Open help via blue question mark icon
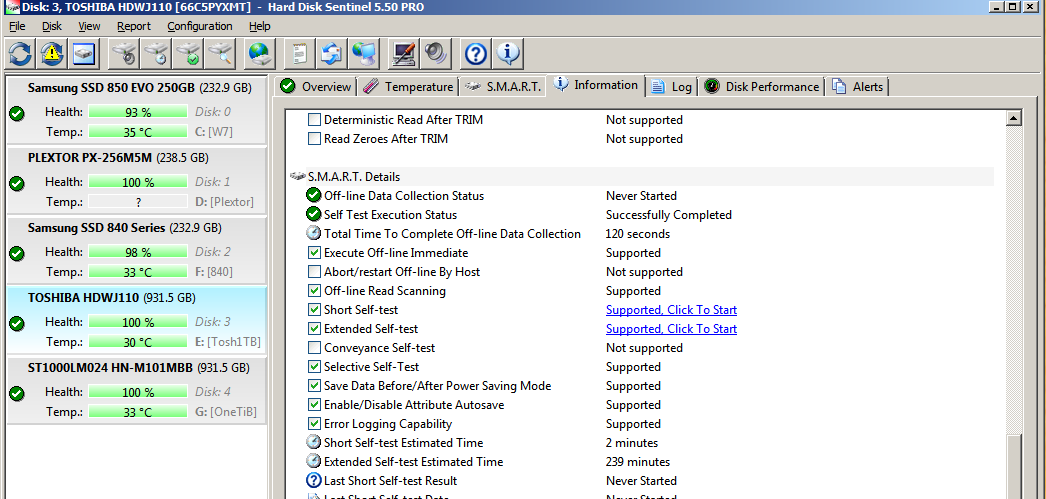The image size is (1046, 499). (x=476, y=53)
